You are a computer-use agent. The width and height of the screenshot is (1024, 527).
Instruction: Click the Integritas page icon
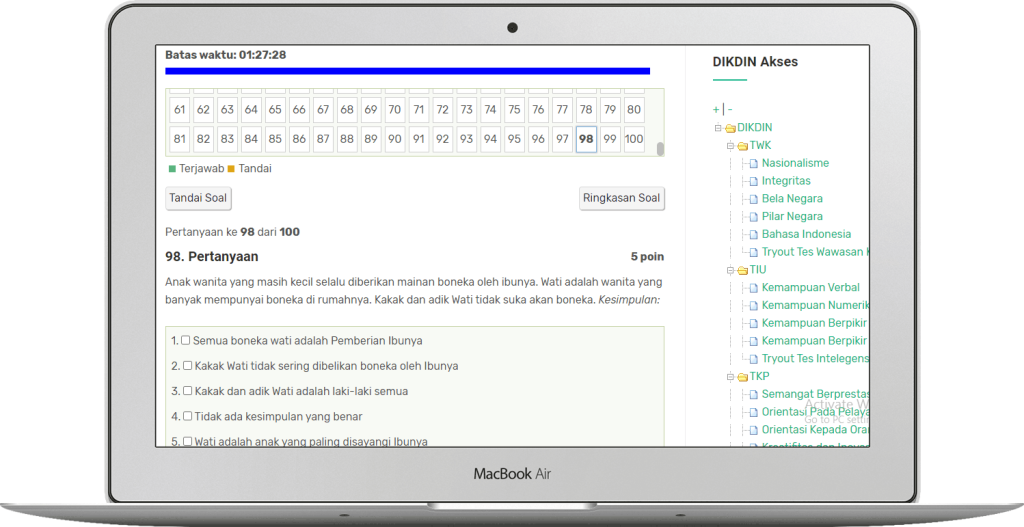pos(754,181)
